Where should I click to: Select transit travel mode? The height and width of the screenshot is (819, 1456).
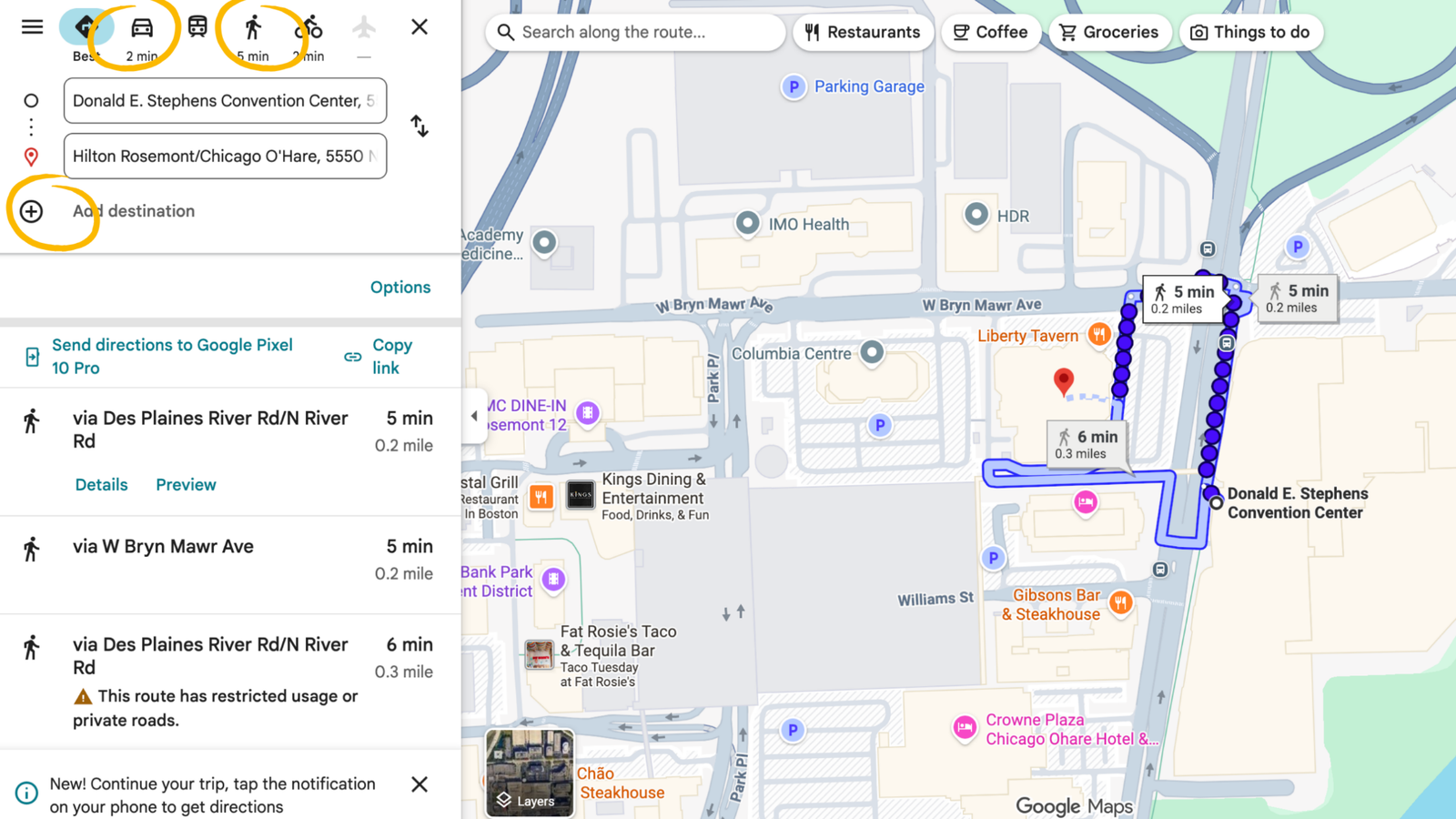pos(197,26)
